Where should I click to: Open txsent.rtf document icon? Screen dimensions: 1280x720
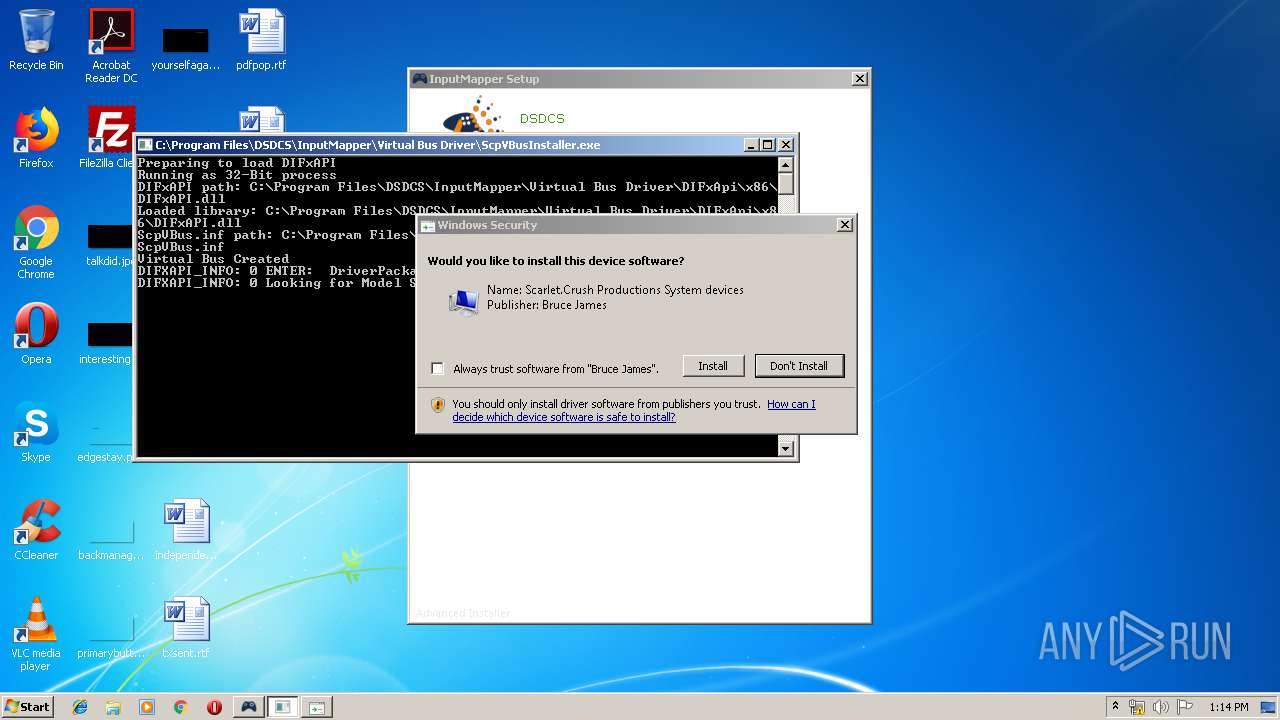pyautogui.click(x=186, y=628)
